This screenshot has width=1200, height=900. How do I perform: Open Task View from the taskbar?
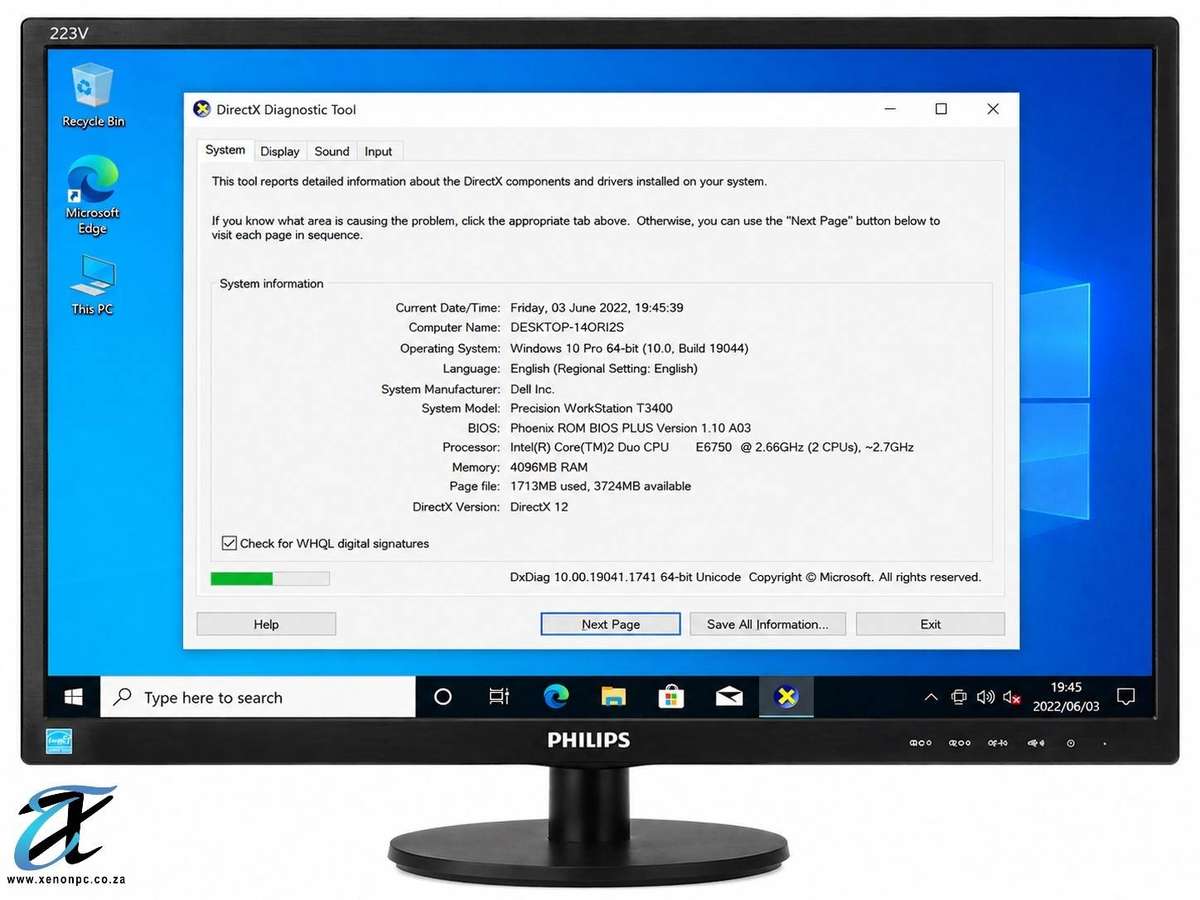pyautogui.click(x=499, y=697)
